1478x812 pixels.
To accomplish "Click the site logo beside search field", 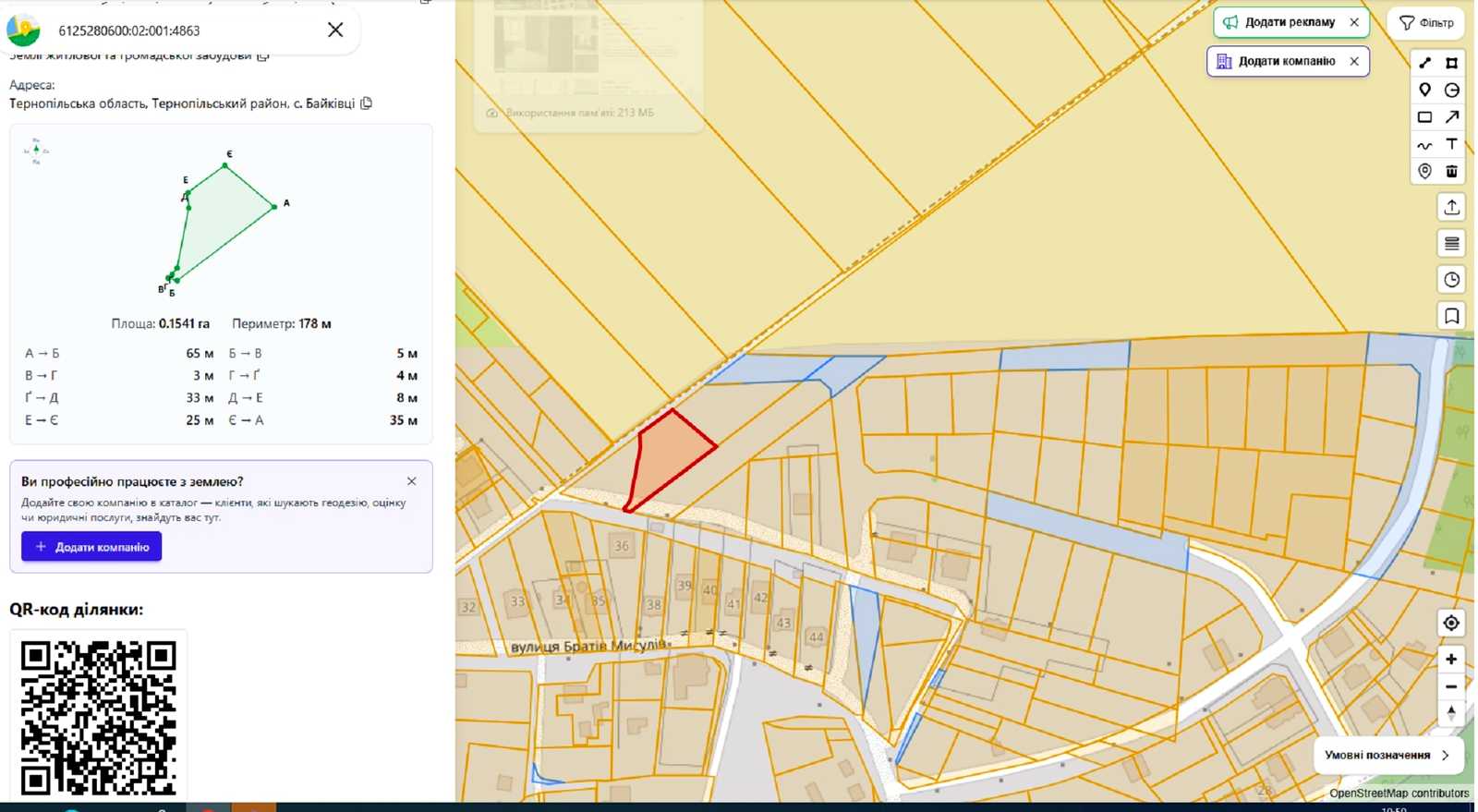I will pos(23,30).
